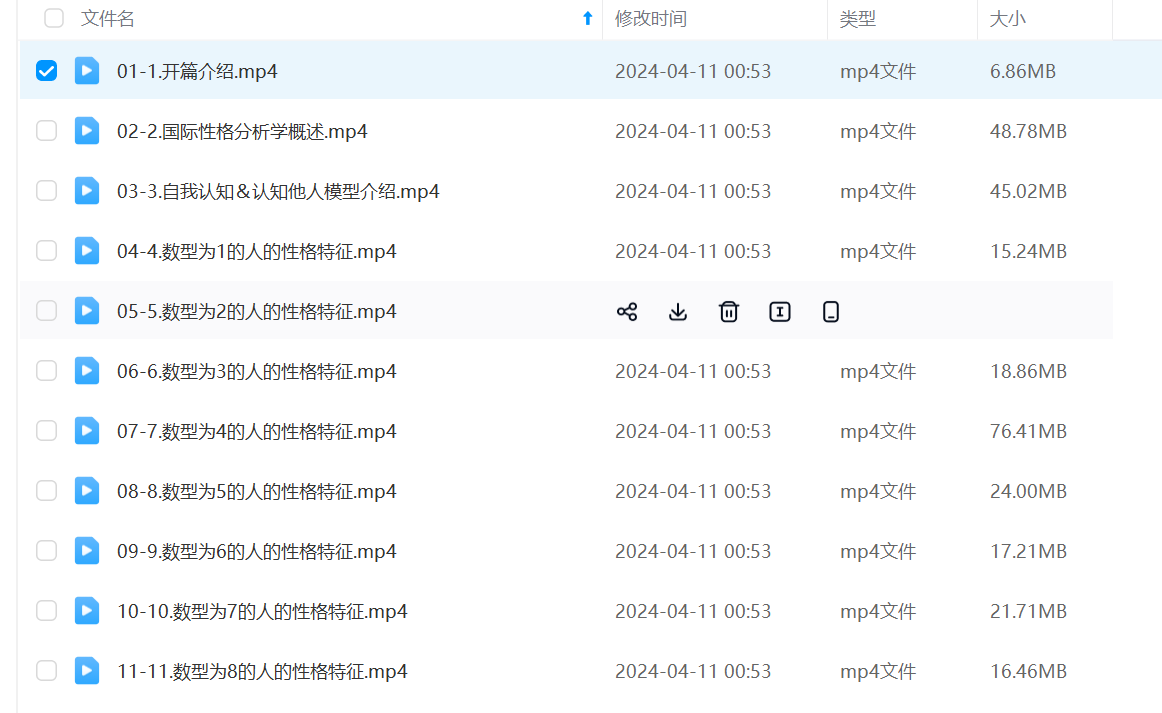
Task: Uncheck the 01-1.开篇介绍.mp4 checkbox
Action: point(47,71)
